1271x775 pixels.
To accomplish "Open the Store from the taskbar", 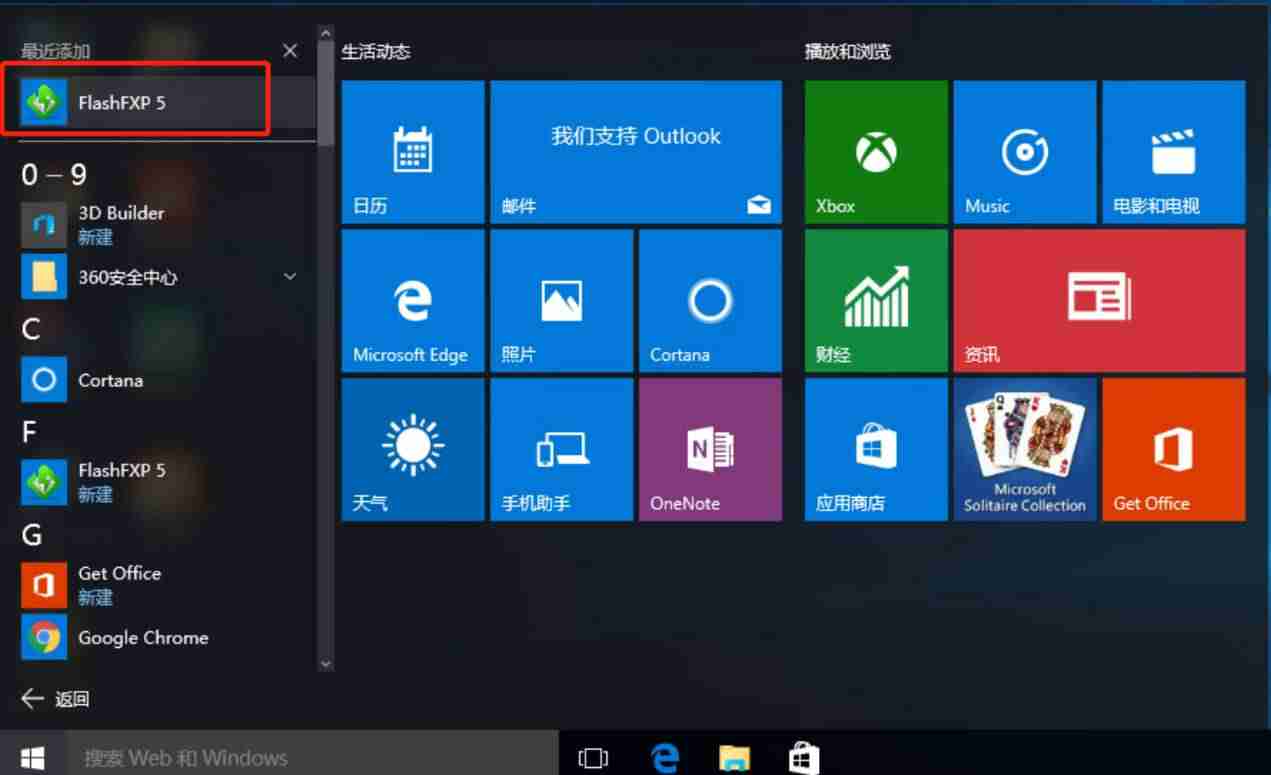I will 804,758.
